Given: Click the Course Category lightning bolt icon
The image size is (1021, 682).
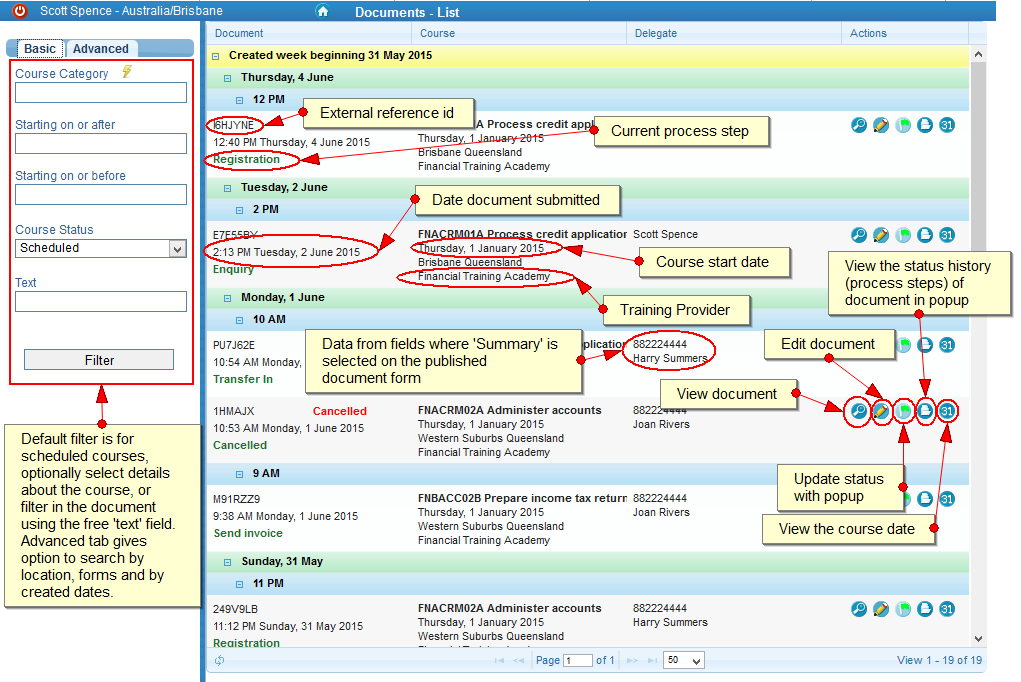Looking at the screenshot, I should click(x=127, y=72).
